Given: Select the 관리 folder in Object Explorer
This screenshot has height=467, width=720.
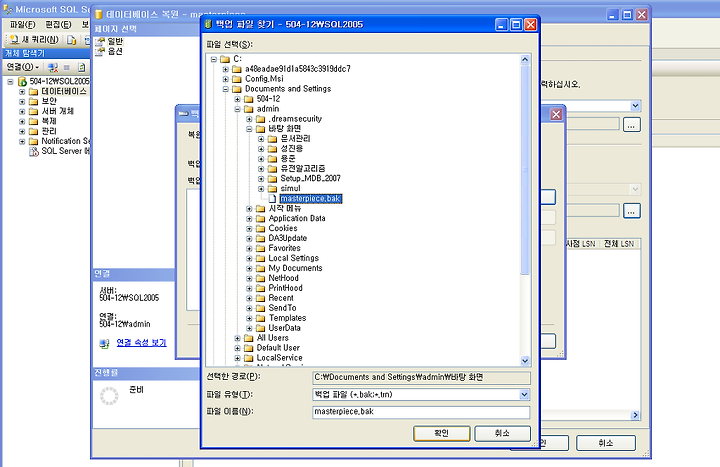Looking at the screenshot, I should tap(49, 131).
